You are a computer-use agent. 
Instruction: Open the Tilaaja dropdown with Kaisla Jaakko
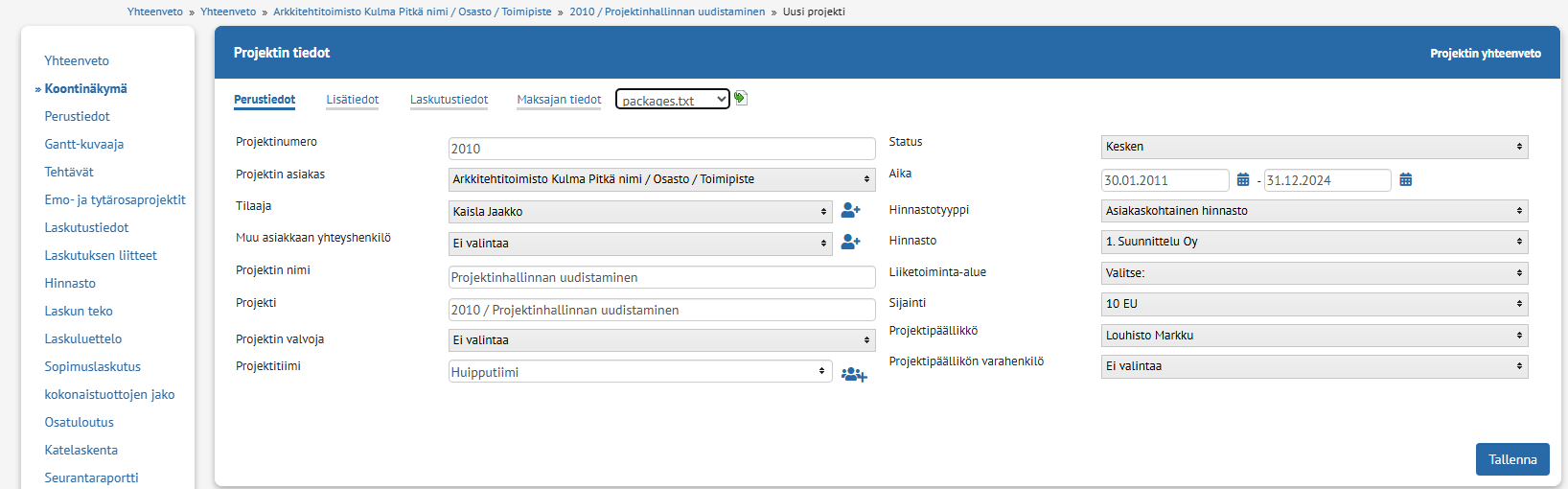click(640, 212)
